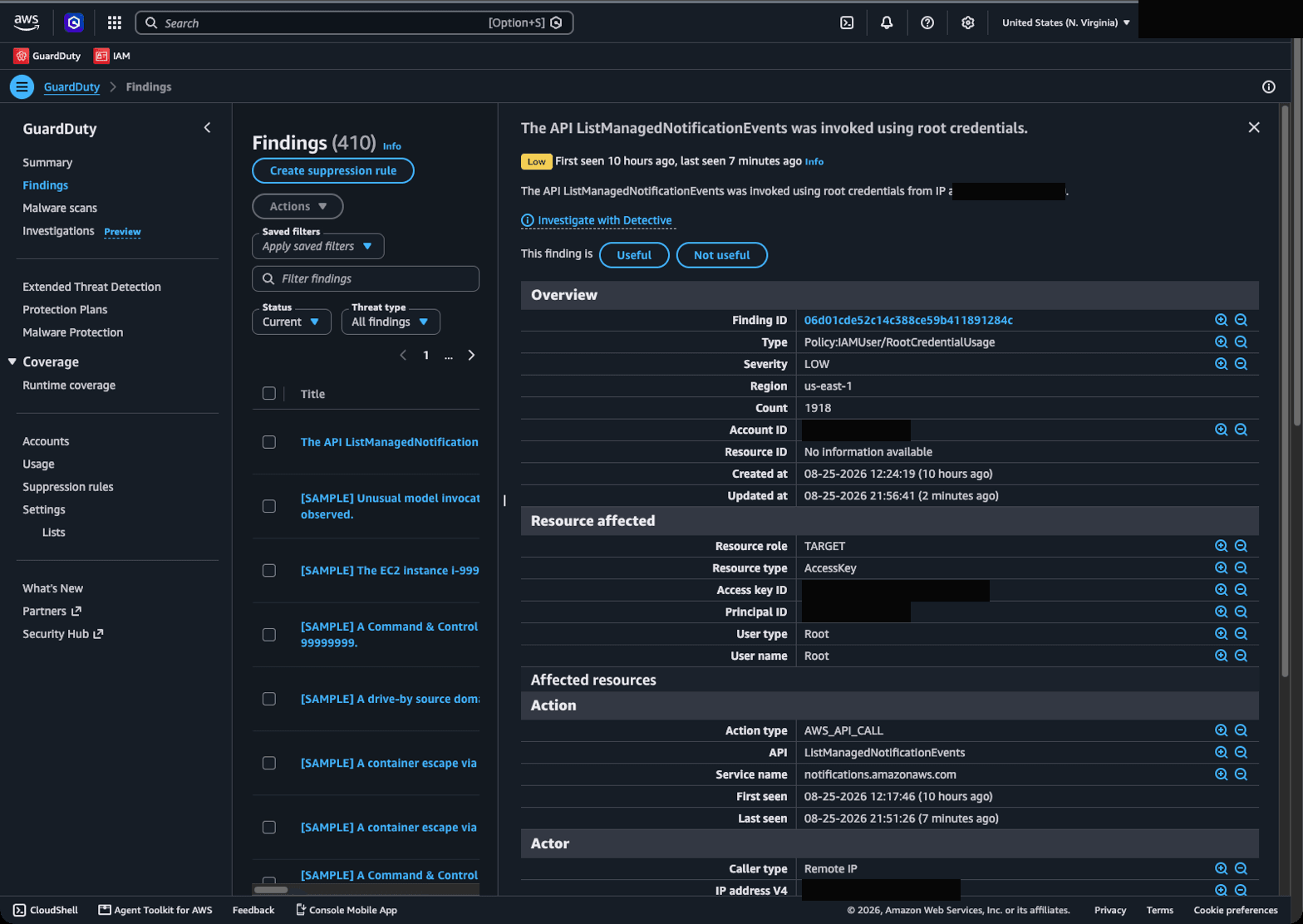Open Extended Threat Detection page
Viewport: 1303px width, 924px height.
[91, 287]
